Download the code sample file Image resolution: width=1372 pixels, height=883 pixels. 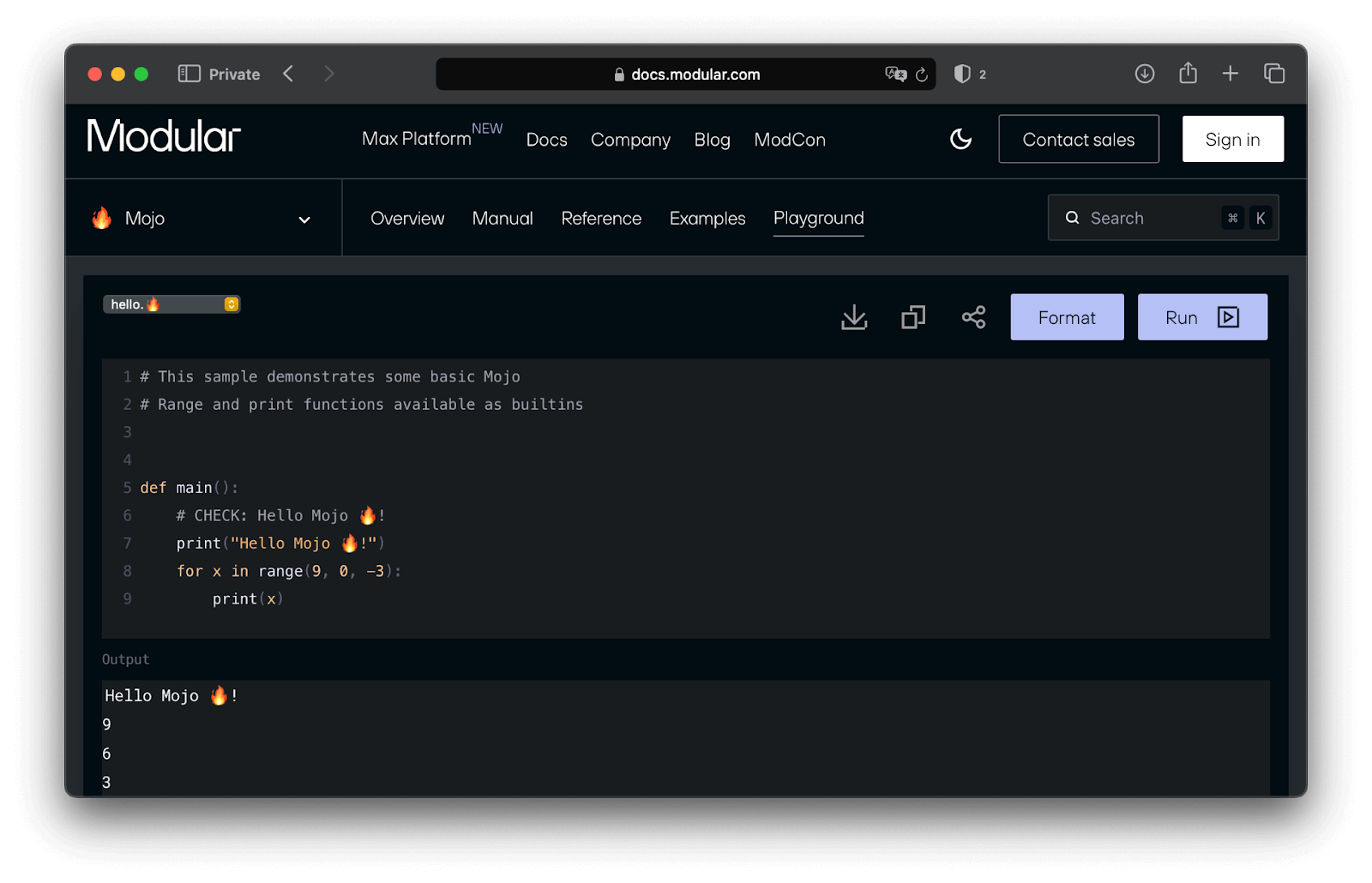pyautogui.click(x=853, y=316)
